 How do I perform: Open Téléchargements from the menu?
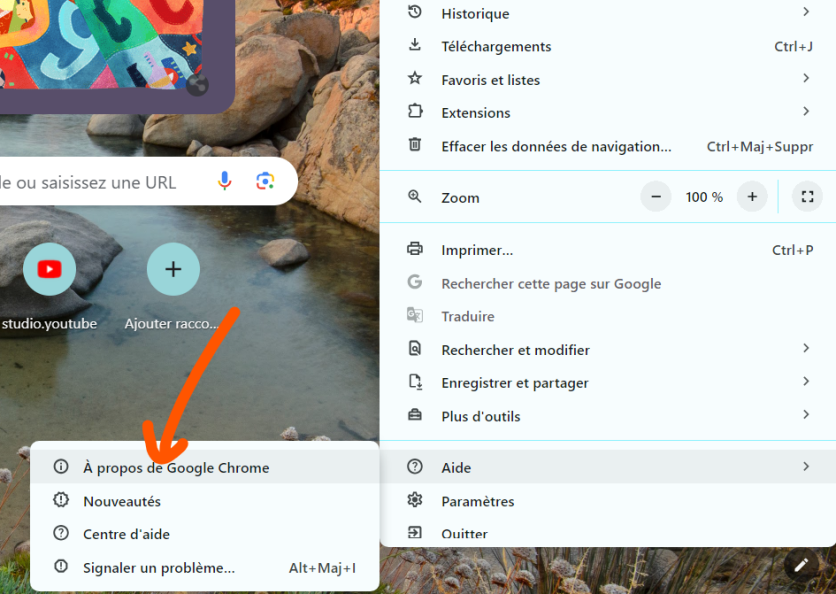[608, 46]
